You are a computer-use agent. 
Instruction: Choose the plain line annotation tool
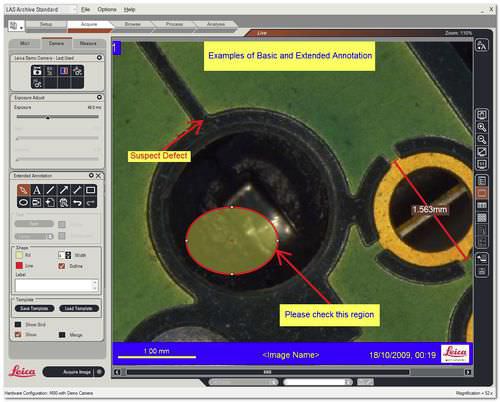pos(50,190)
